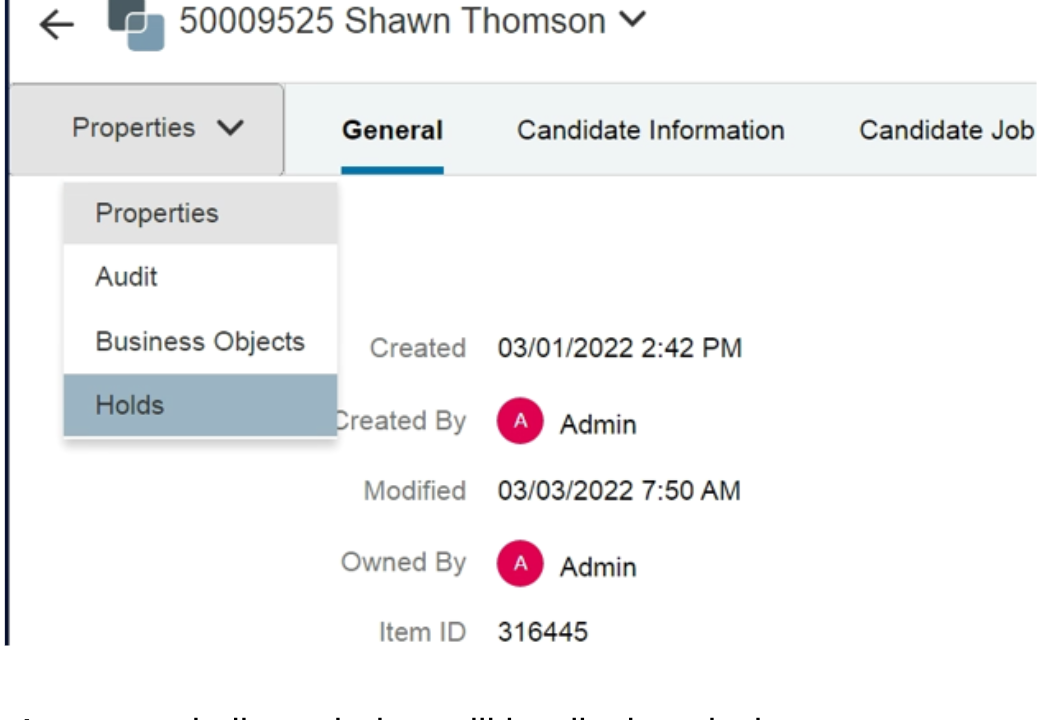Viewport: 1051px width, 720px height.
Task: Click the Item ID field label
Action: pyautogui.click(x=422, y=632)
